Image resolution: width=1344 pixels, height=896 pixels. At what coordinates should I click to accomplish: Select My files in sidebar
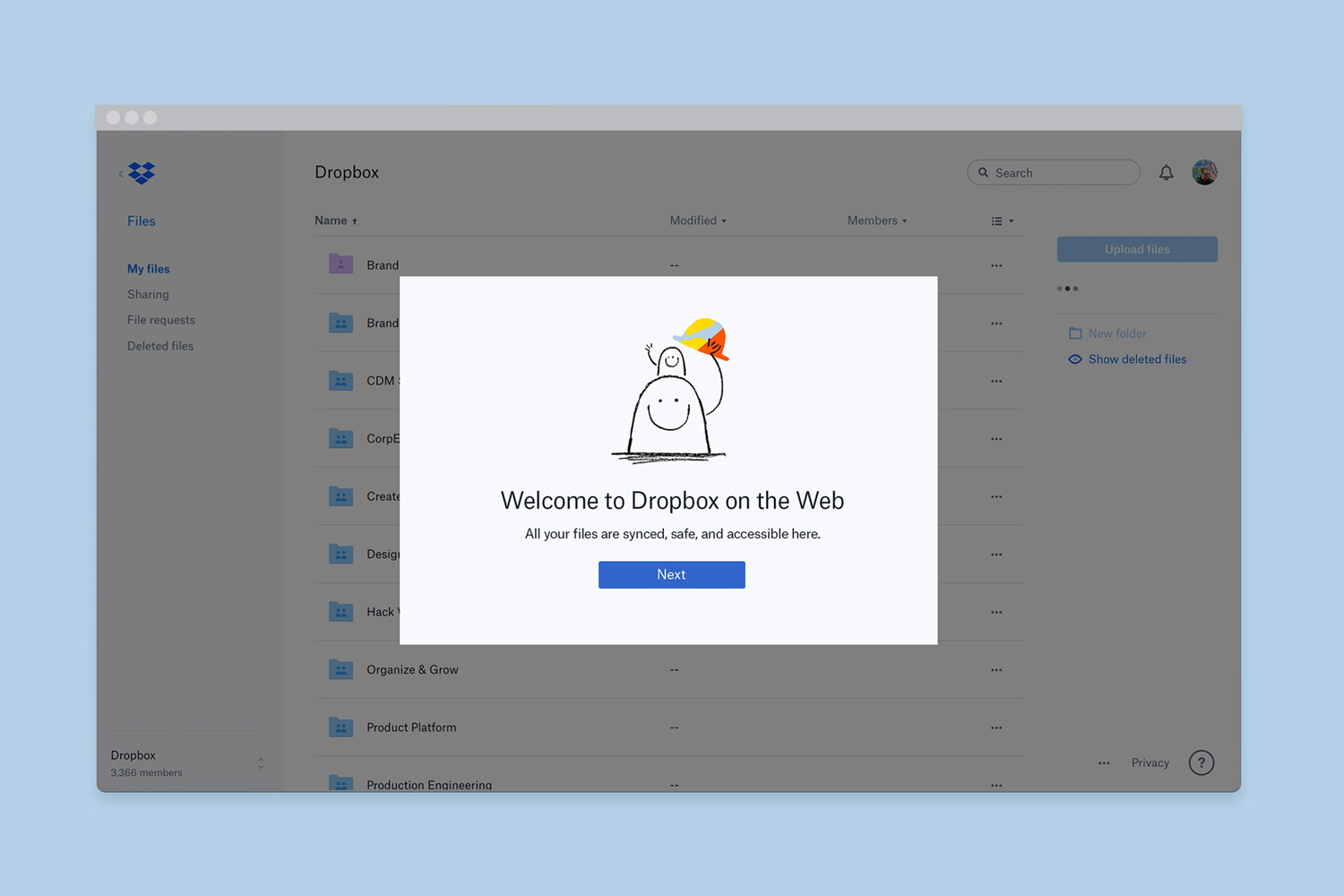(x=149, y=269)
